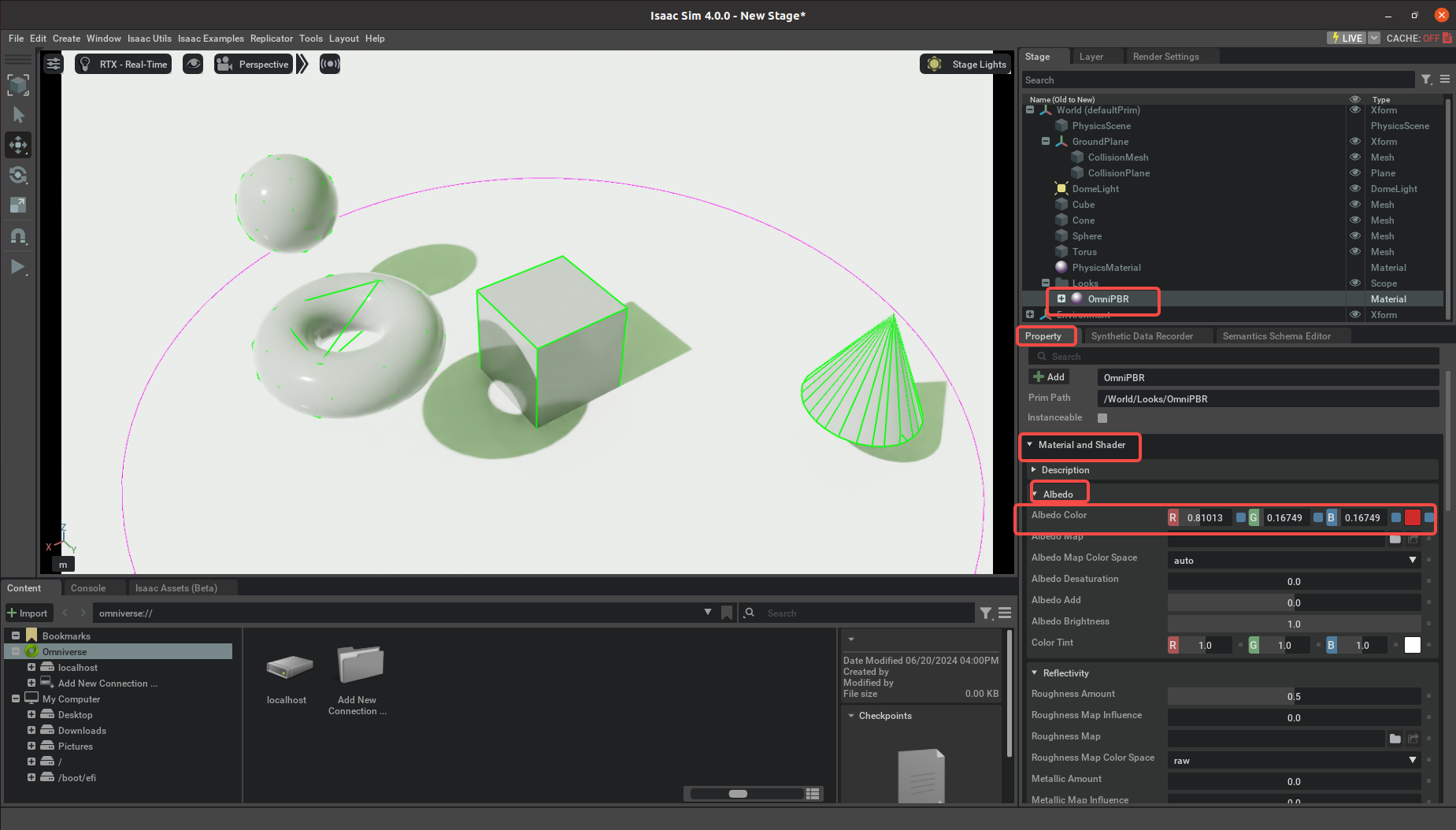Viewport: 1456px width, 830px height.
Task: Click the Albedo Map folder browse icon
Action: click(x=1395, y=539)
